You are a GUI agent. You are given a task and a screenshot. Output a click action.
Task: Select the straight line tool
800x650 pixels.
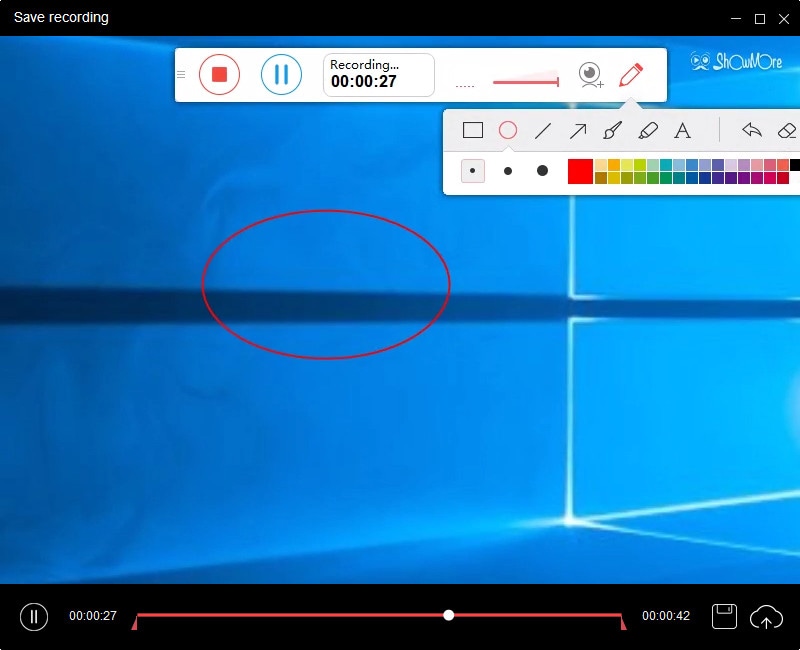point(543,131)
